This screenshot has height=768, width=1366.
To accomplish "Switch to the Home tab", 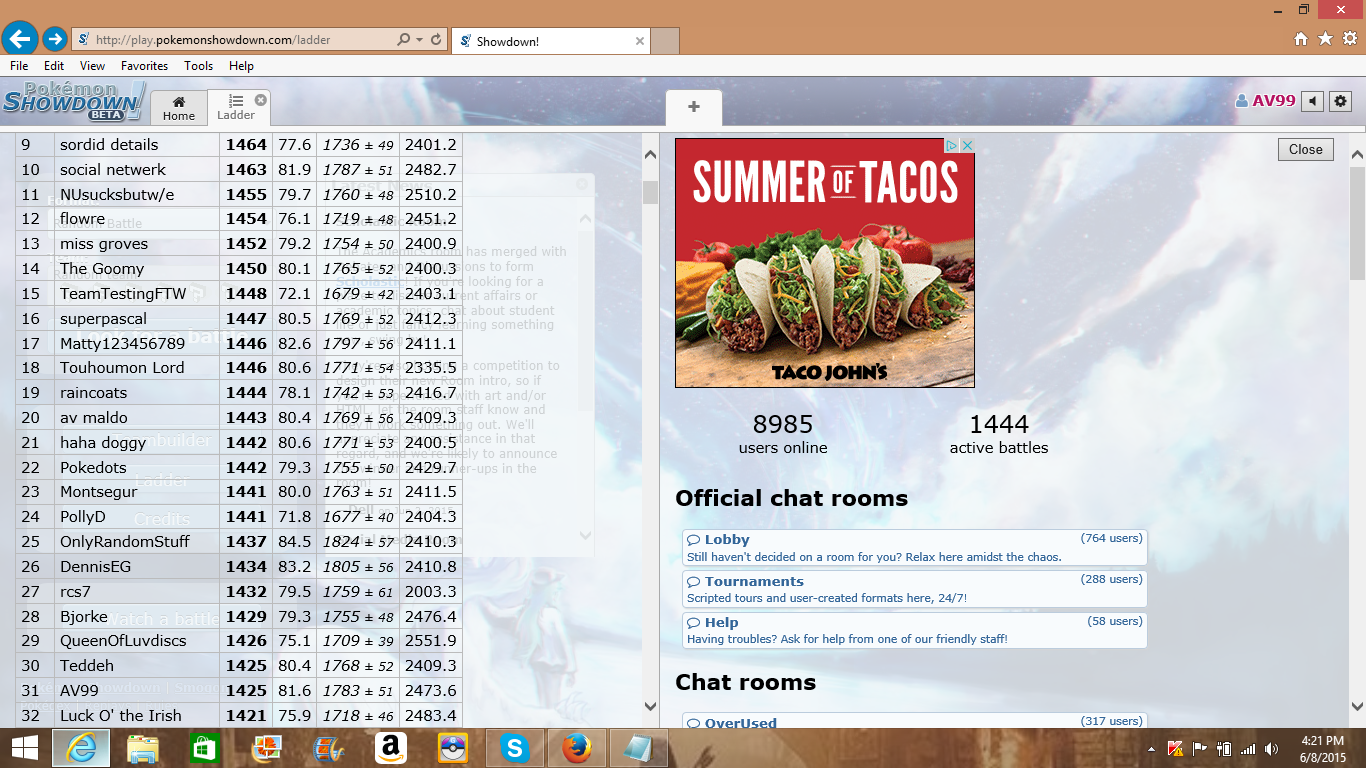I will pyautogui.click(x=179, y=108).
